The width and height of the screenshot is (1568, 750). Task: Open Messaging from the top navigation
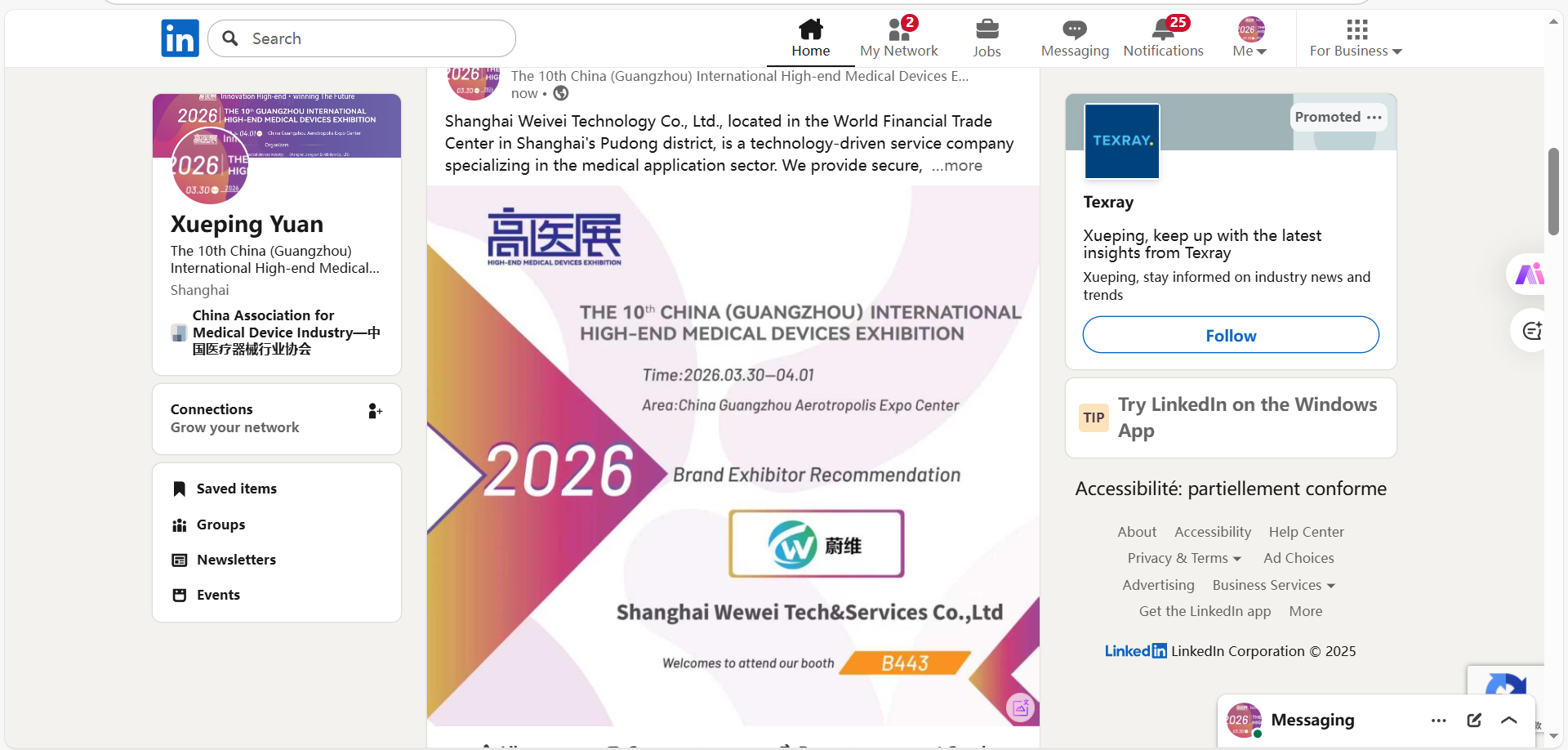click(1074, 38)
